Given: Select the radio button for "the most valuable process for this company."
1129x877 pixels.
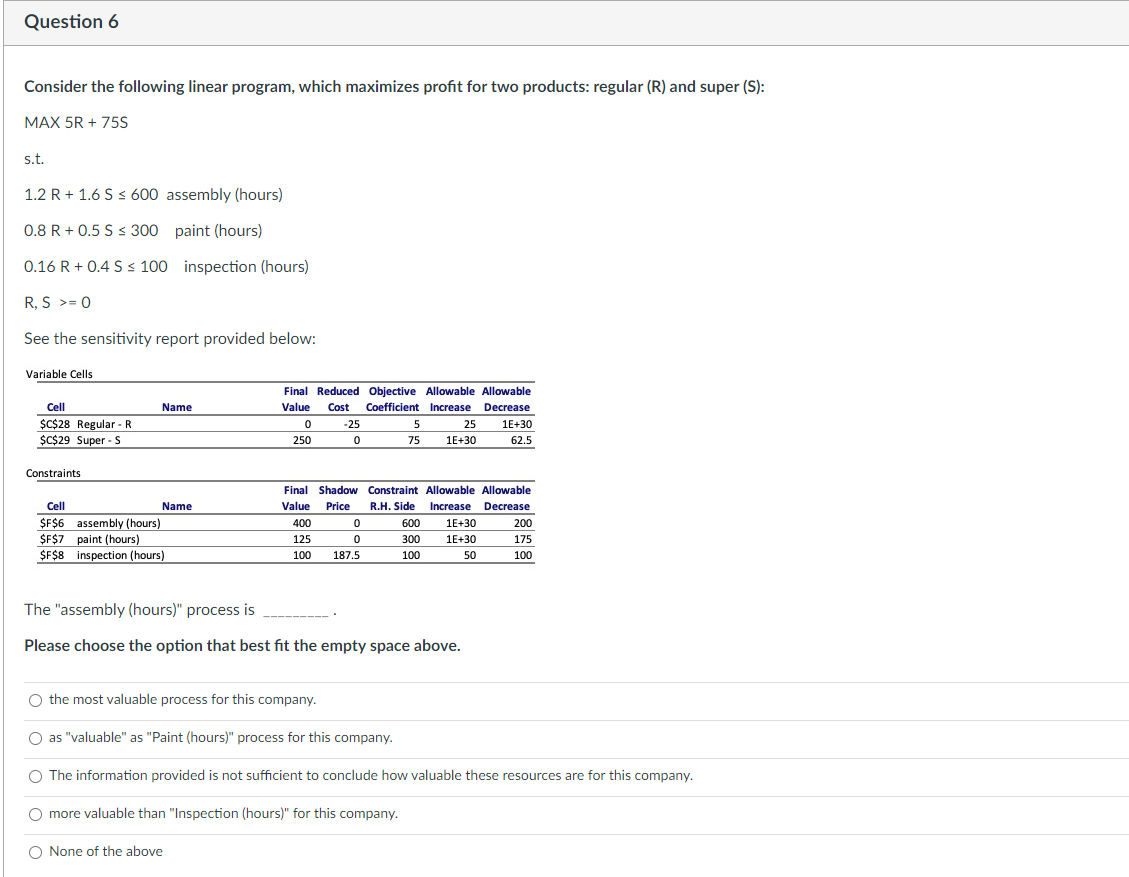Looking at the screenshot, I should pyautogui.click(x=35, y=700).
